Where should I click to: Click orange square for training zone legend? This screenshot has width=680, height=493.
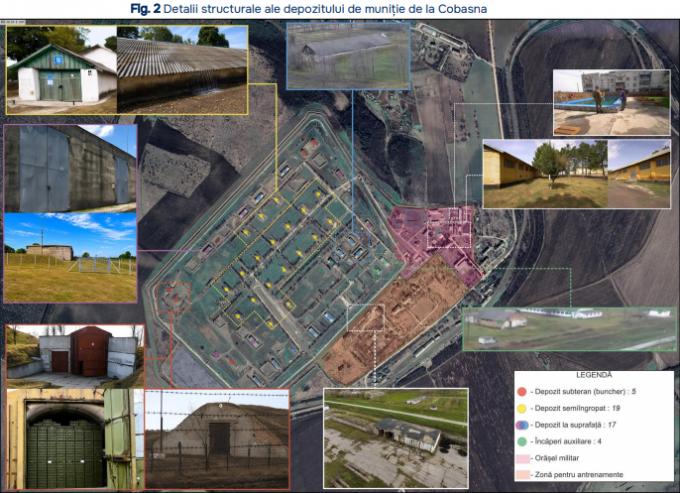[523, 475]
